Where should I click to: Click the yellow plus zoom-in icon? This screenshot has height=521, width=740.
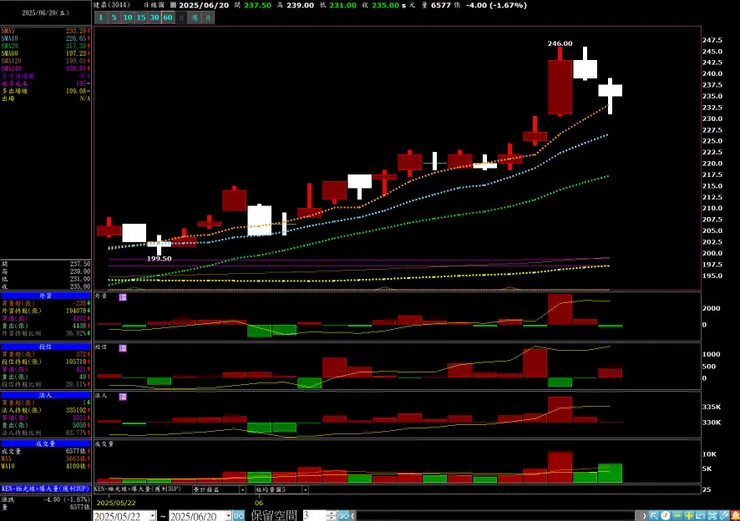click(x=689, y=515)
